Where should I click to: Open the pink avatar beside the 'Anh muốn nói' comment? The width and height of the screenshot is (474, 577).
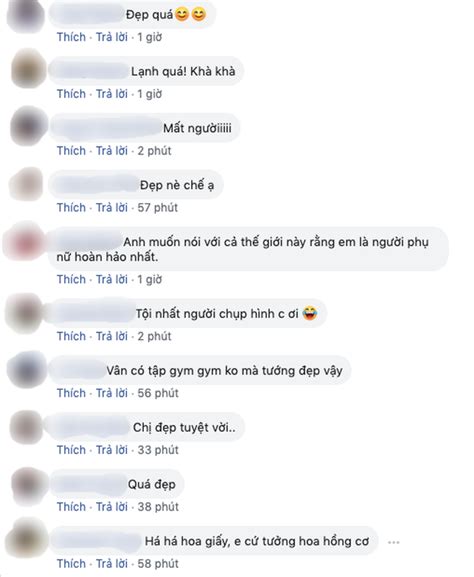coord(25,242)
